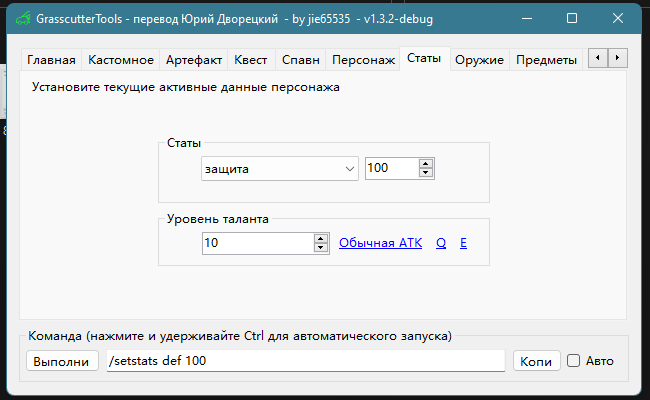
Task: Expand the защита stats dropdown
Action: (349, 169)
